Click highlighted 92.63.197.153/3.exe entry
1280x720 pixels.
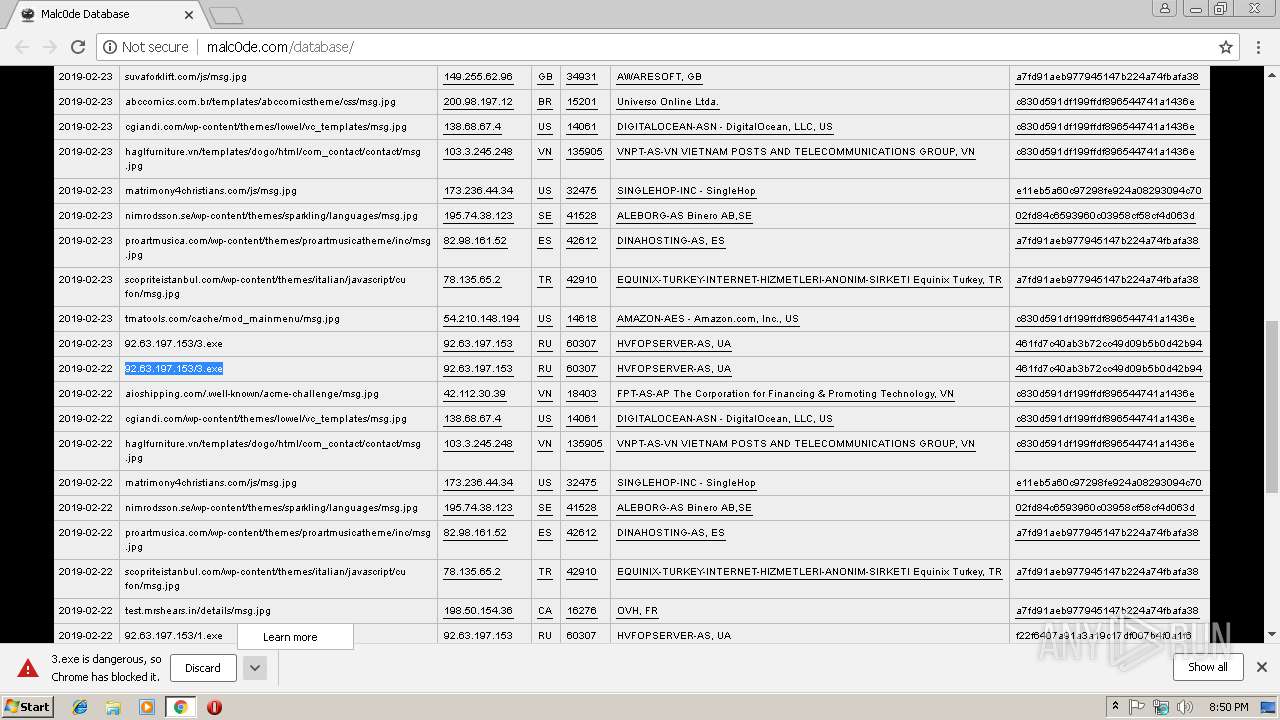pyautogui.click(x=174, y=369)
